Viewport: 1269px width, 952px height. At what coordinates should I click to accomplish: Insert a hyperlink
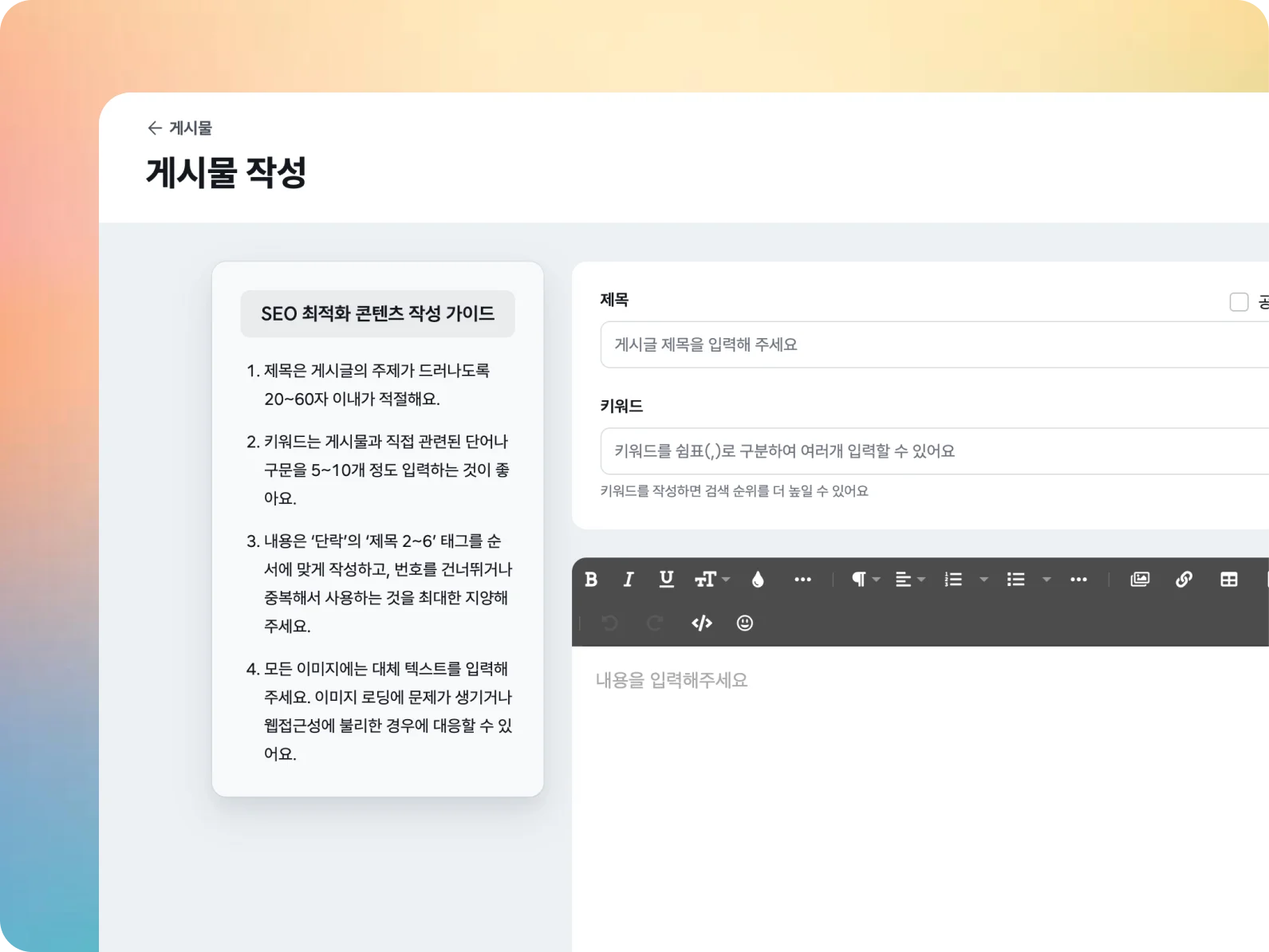[1184, 580]
